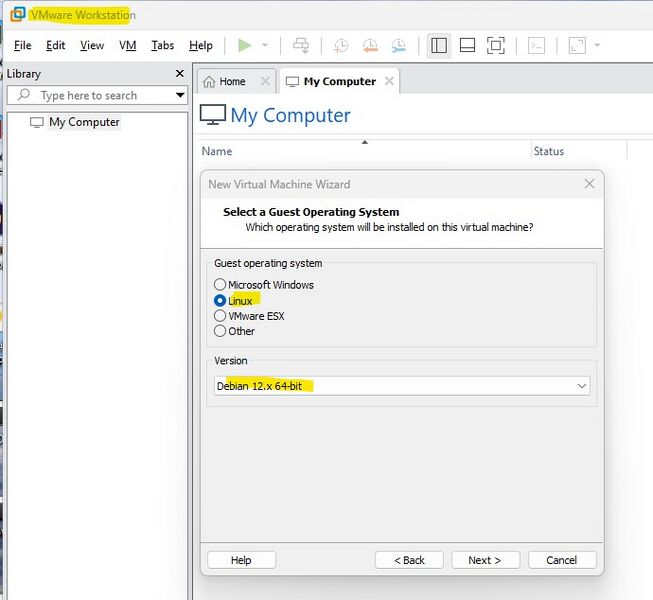Switch to the Home tab
Screen dimensions: 653x600
[x=232, y=82]
